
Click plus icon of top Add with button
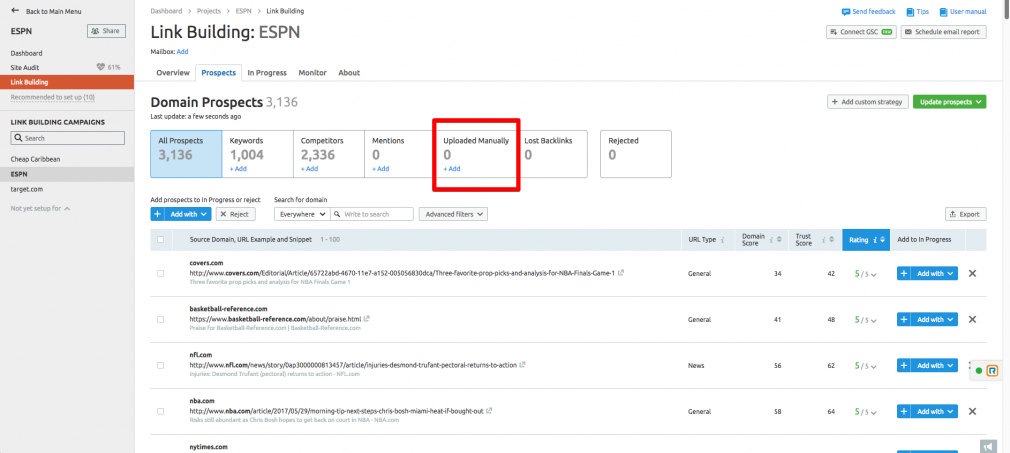(158, 214)
